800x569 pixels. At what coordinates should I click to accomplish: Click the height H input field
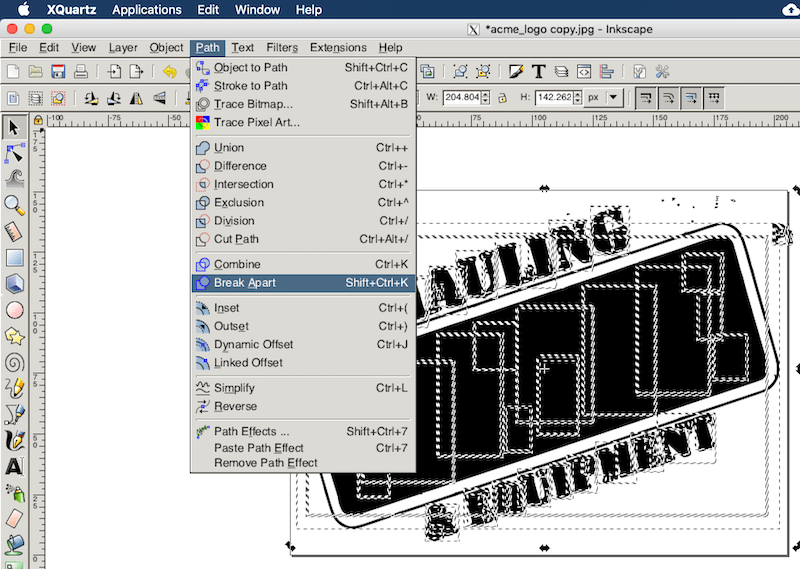point(554,97)
